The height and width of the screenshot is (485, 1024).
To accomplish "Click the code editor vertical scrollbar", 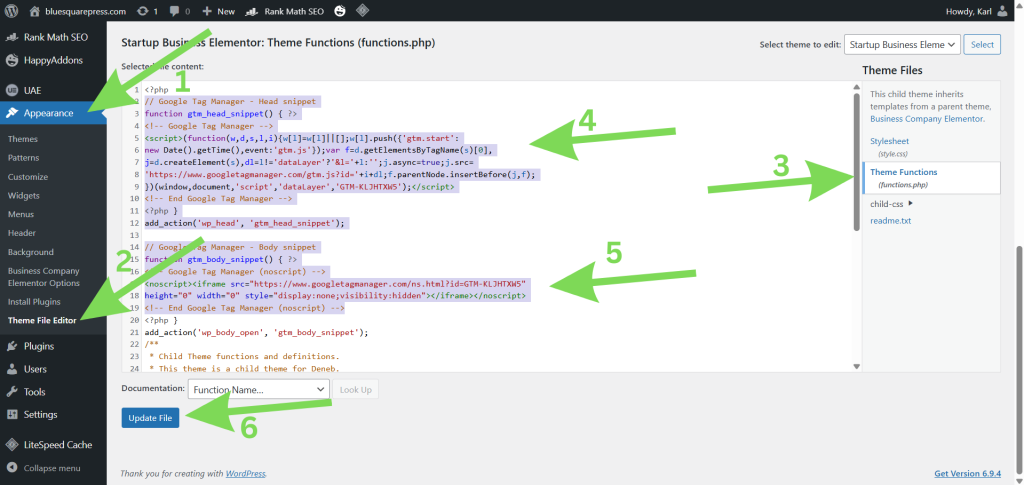I will [x=855, y=160].
